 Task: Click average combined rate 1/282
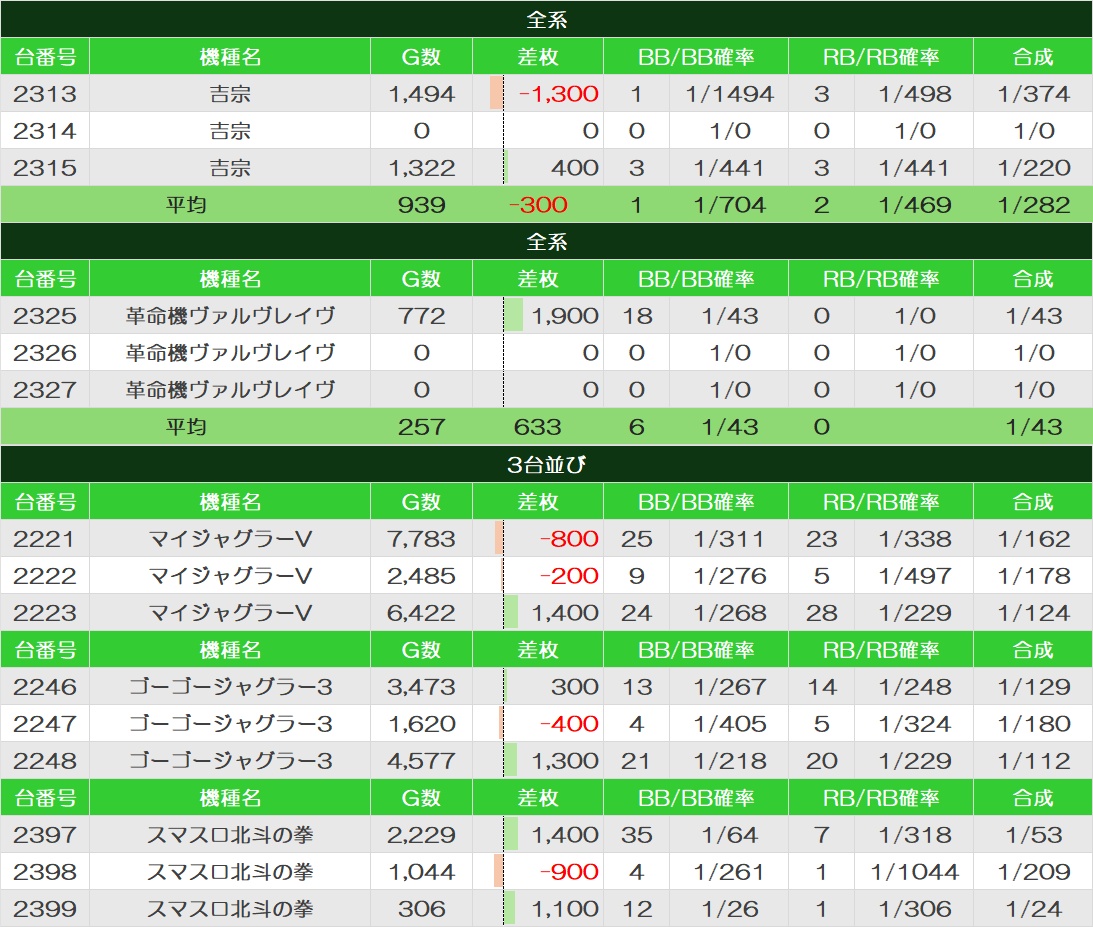click(1033, 204)
